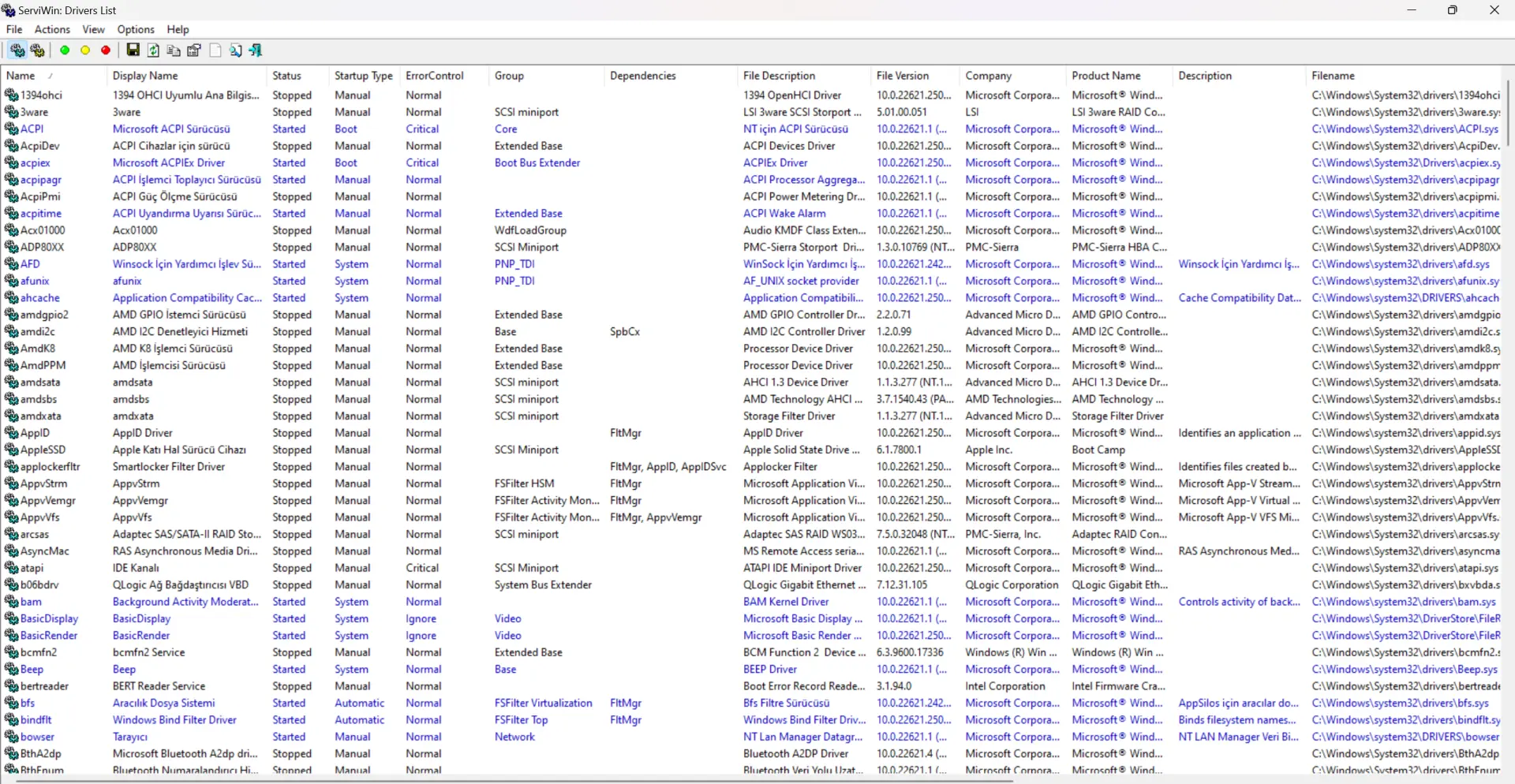The image size is (1515, 784).
Task: Open the File menu
Action: pyautogui.click(x=14, y=29)
